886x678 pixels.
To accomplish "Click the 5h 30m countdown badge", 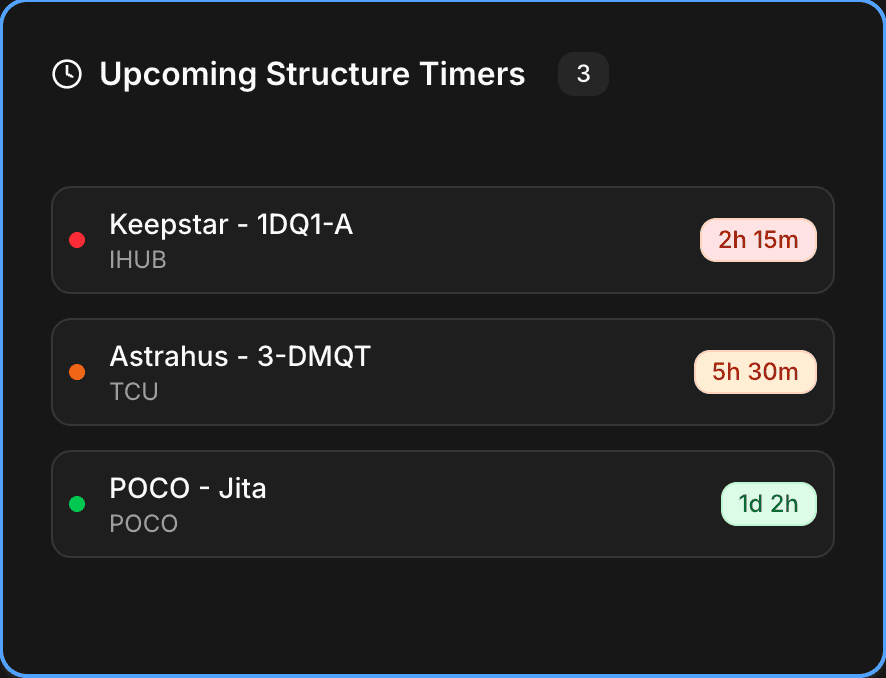I will pos(755,372).
